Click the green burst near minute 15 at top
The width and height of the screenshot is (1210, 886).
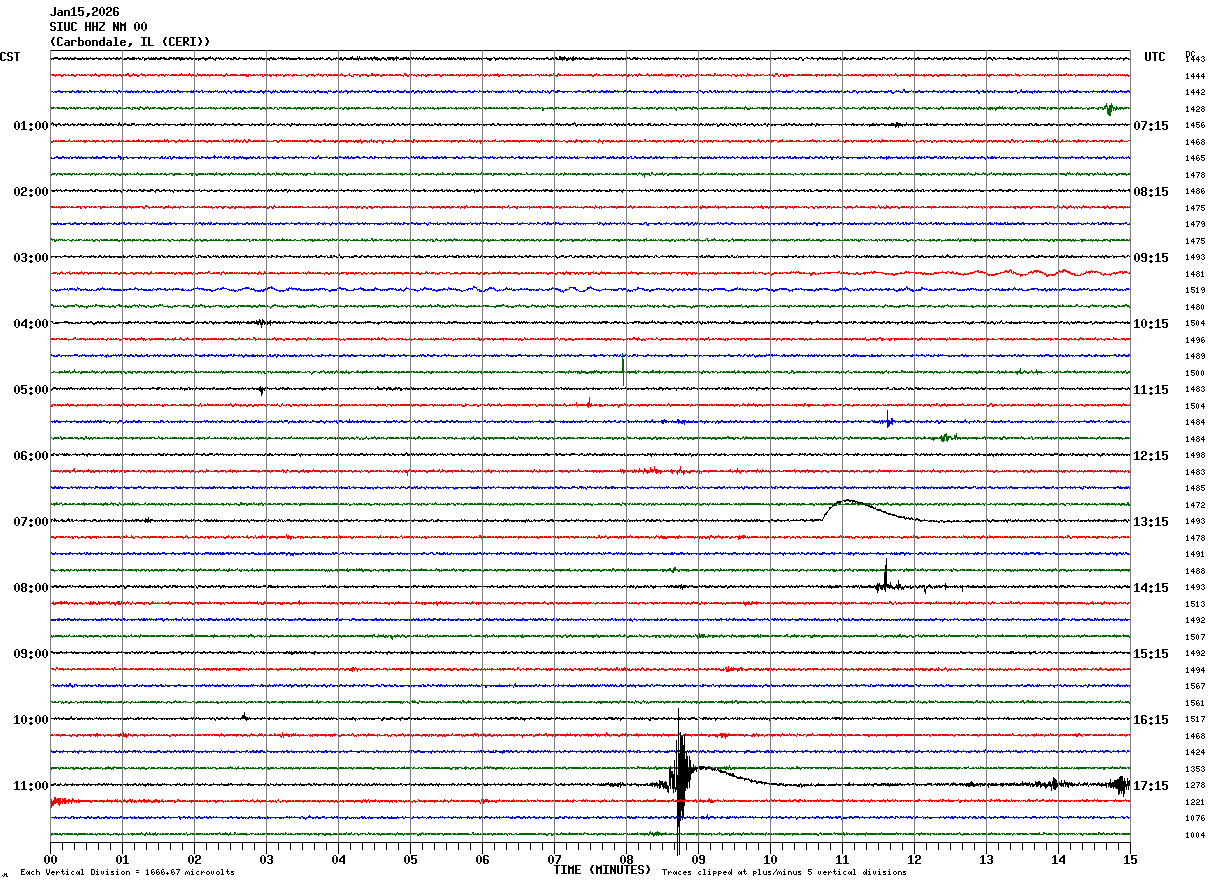point(1109,108)
